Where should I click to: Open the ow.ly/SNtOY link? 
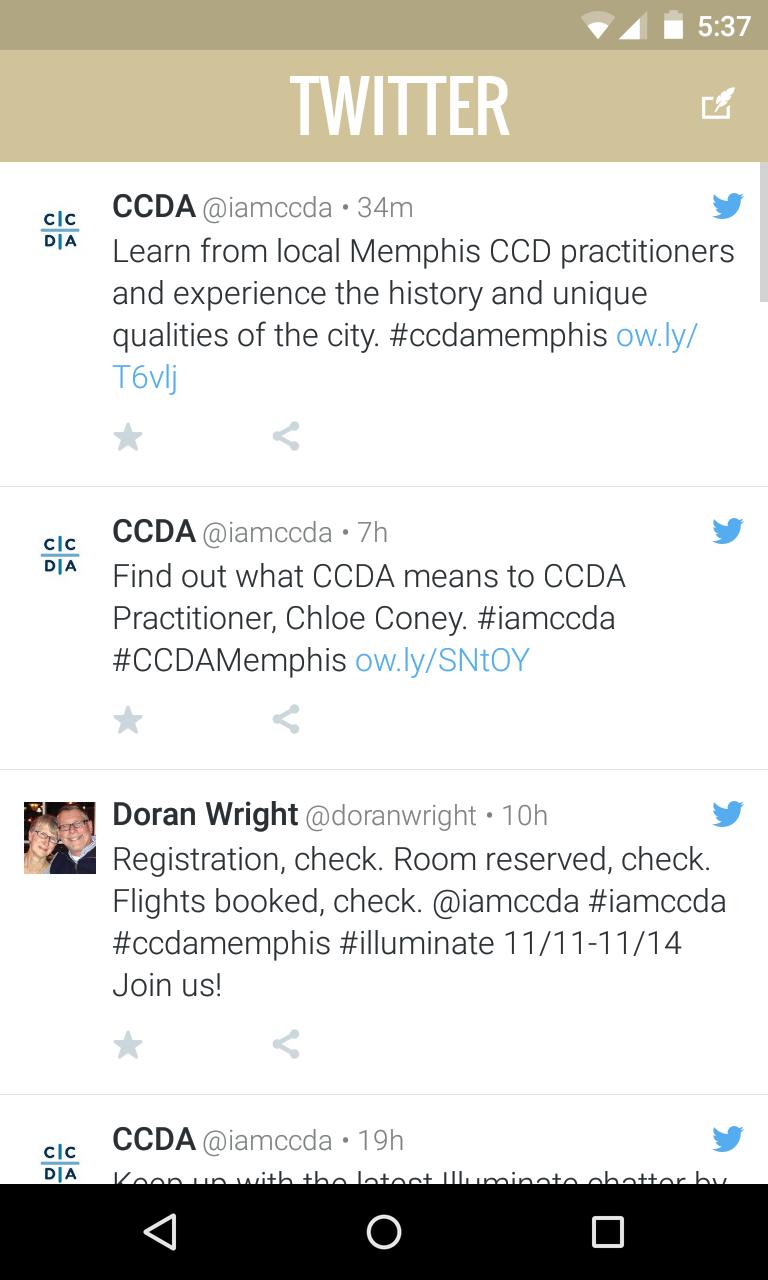[x=444, y=660]
